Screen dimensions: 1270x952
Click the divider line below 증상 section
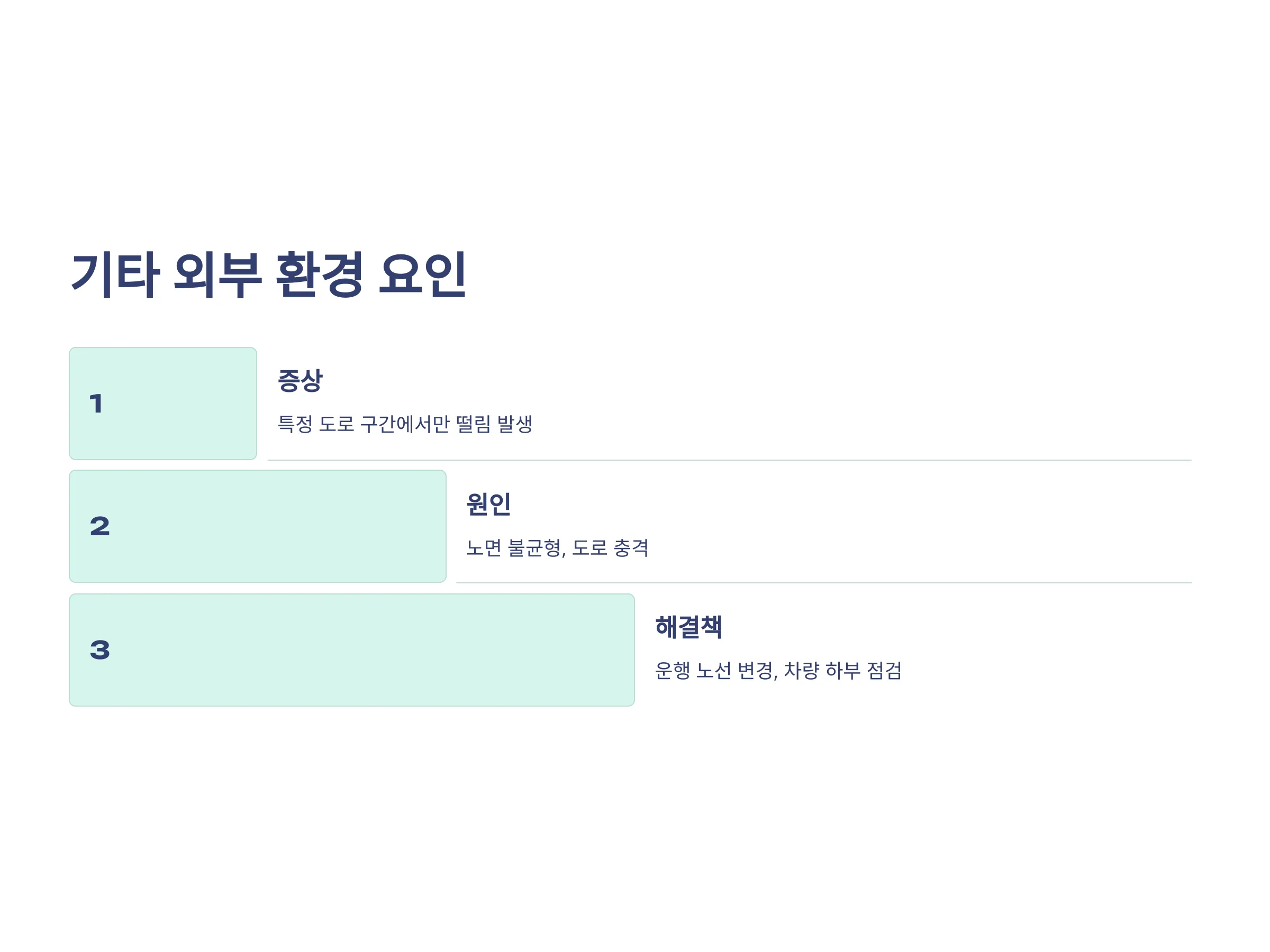click(x=730, y=460)
